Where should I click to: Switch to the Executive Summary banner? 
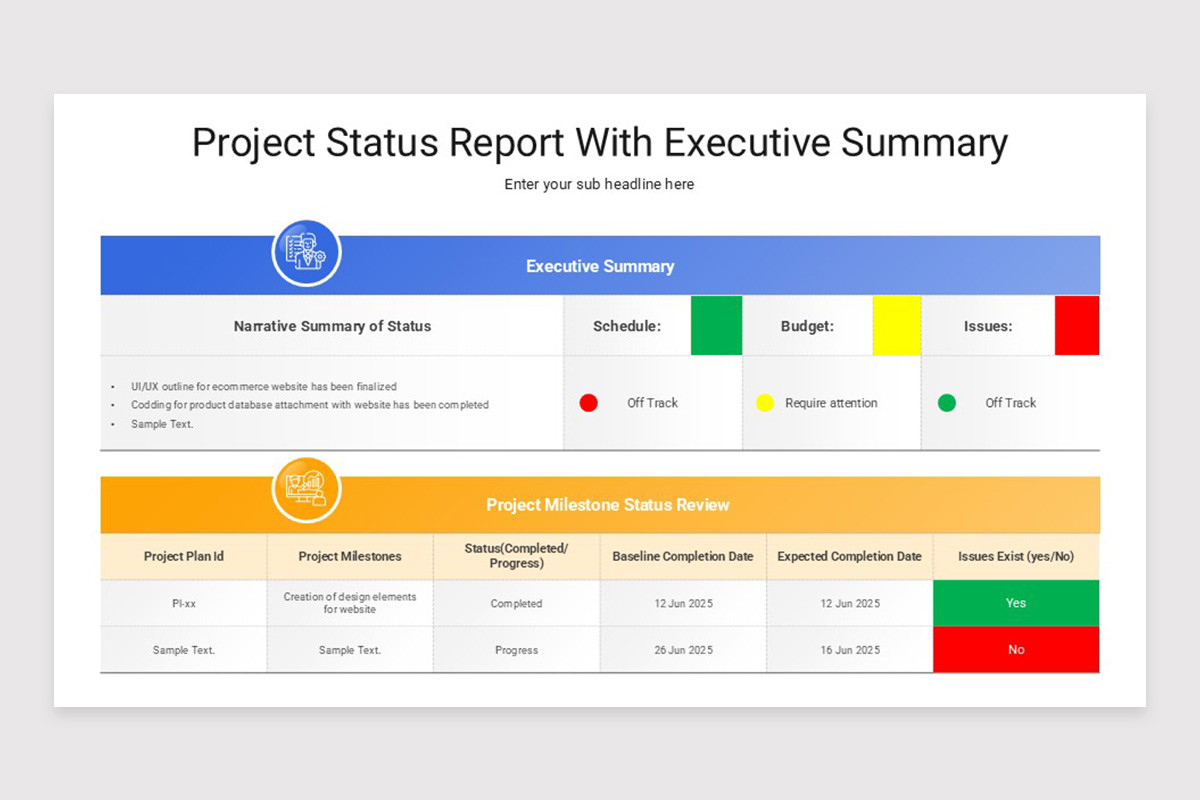tap(600, 265)
